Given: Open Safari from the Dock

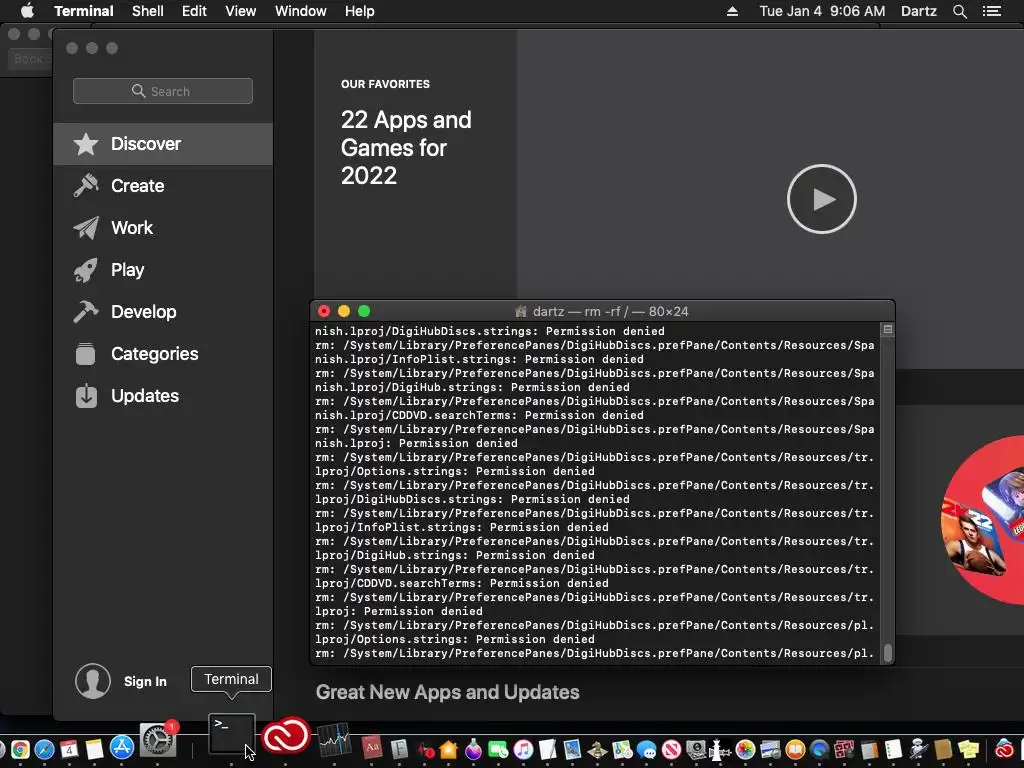Looking at the screenshot, I should [44, 748].
